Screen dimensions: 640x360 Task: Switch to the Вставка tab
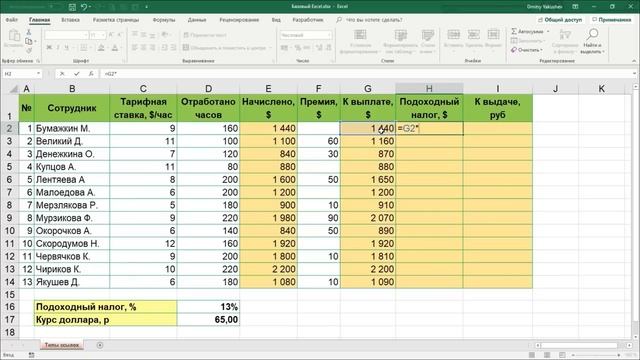[70, 20]
